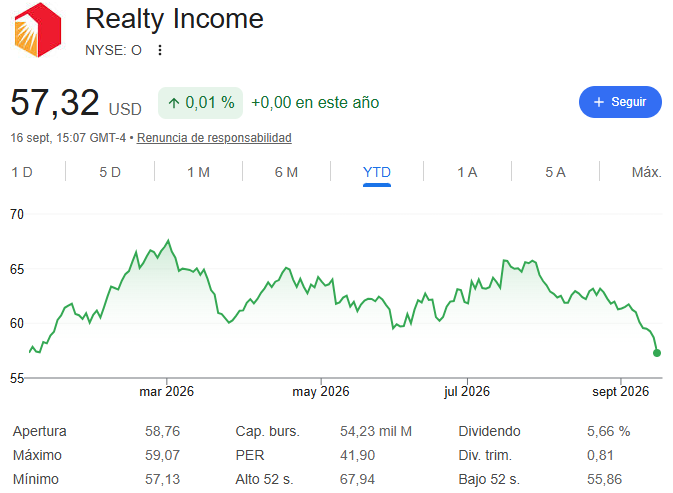Click the PER value 41,90
The width and height of the screenshot is (673, 493).
[358, 455]
